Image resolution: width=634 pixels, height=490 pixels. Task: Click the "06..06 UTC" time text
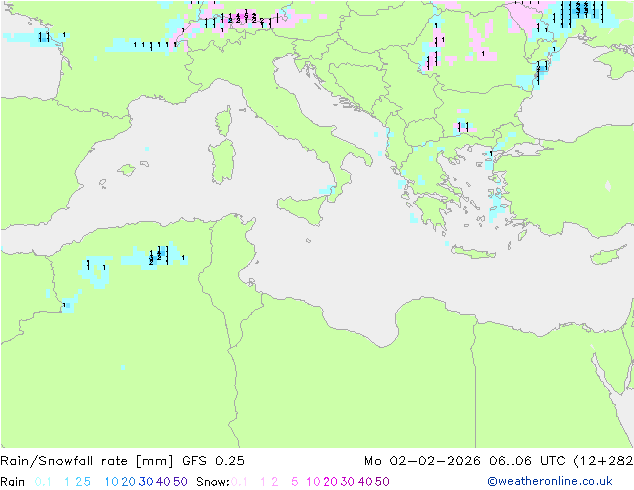(x=526, y=460)
